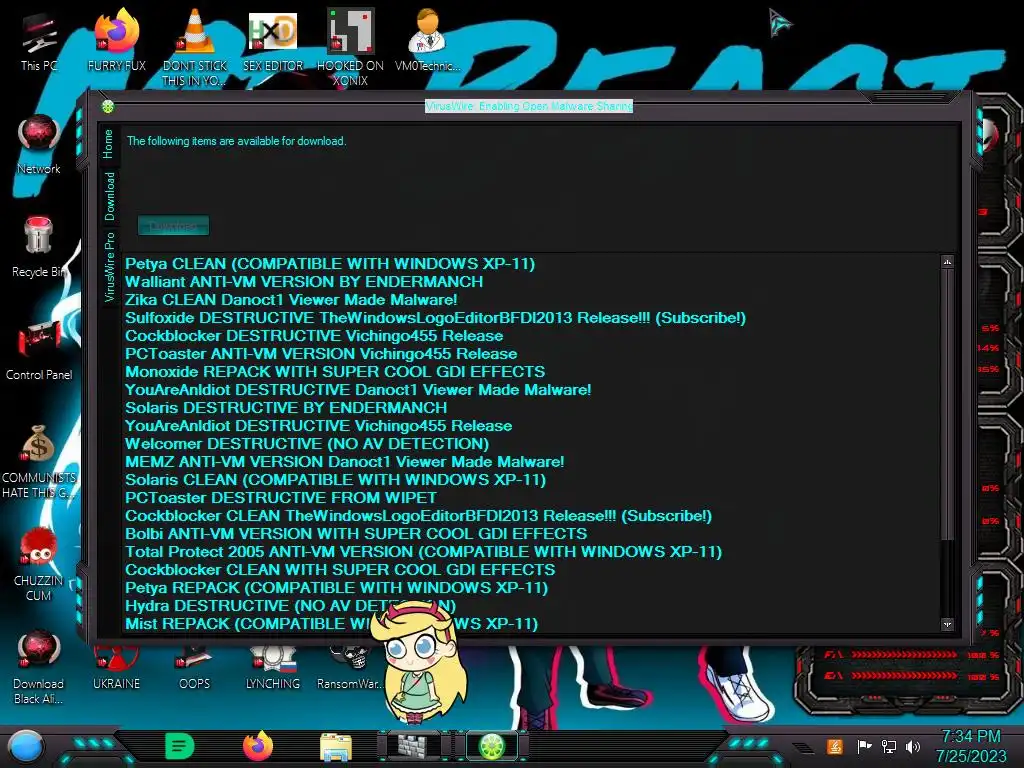Select the 'Sulfoxide DESTRUCTIVE' list entry
Viewport: 1024px width, 768px height.
(435, 318)
